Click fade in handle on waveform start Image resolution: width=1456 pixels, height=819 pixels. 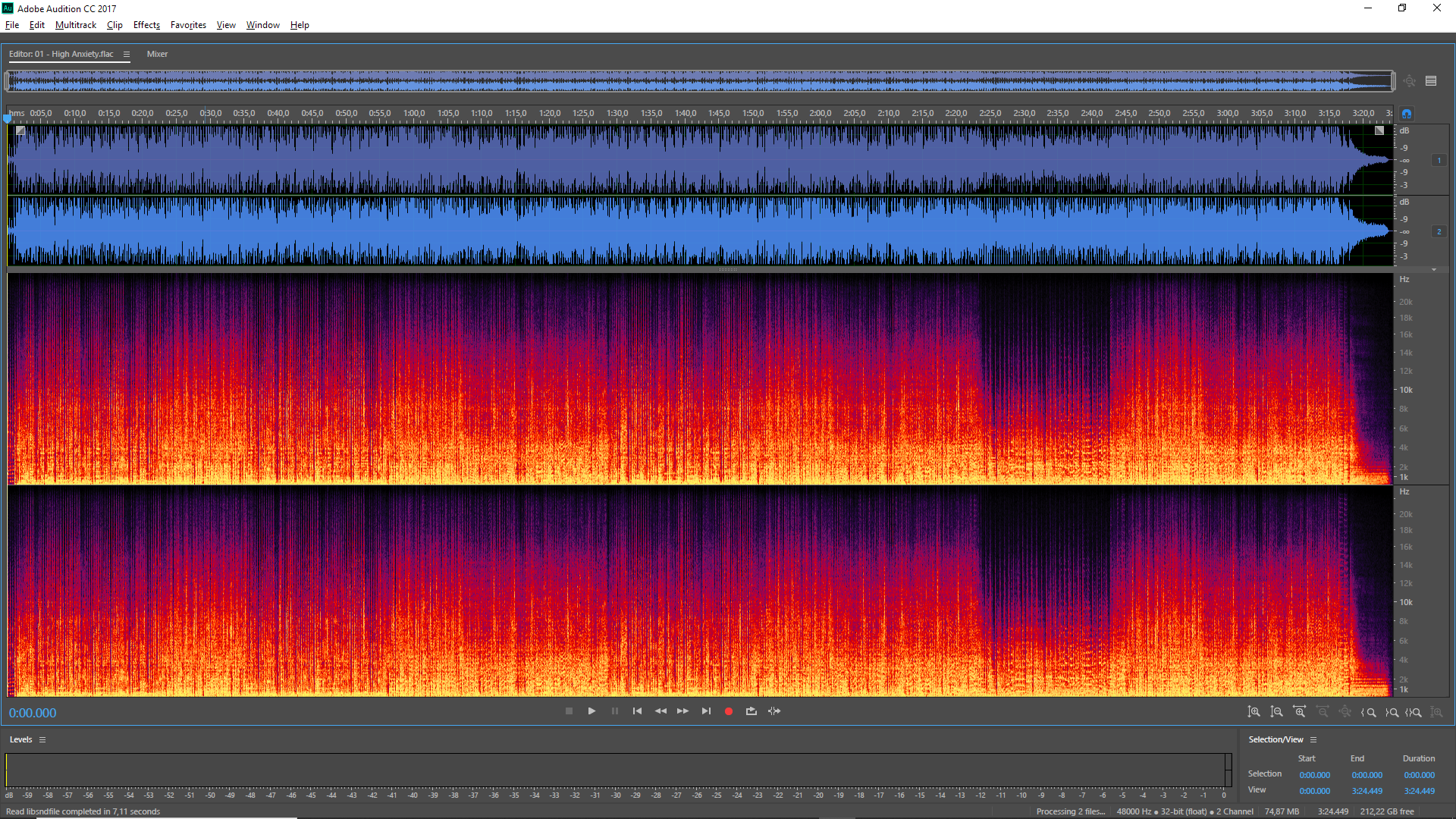pyautogui.click(x=20, y=130)
